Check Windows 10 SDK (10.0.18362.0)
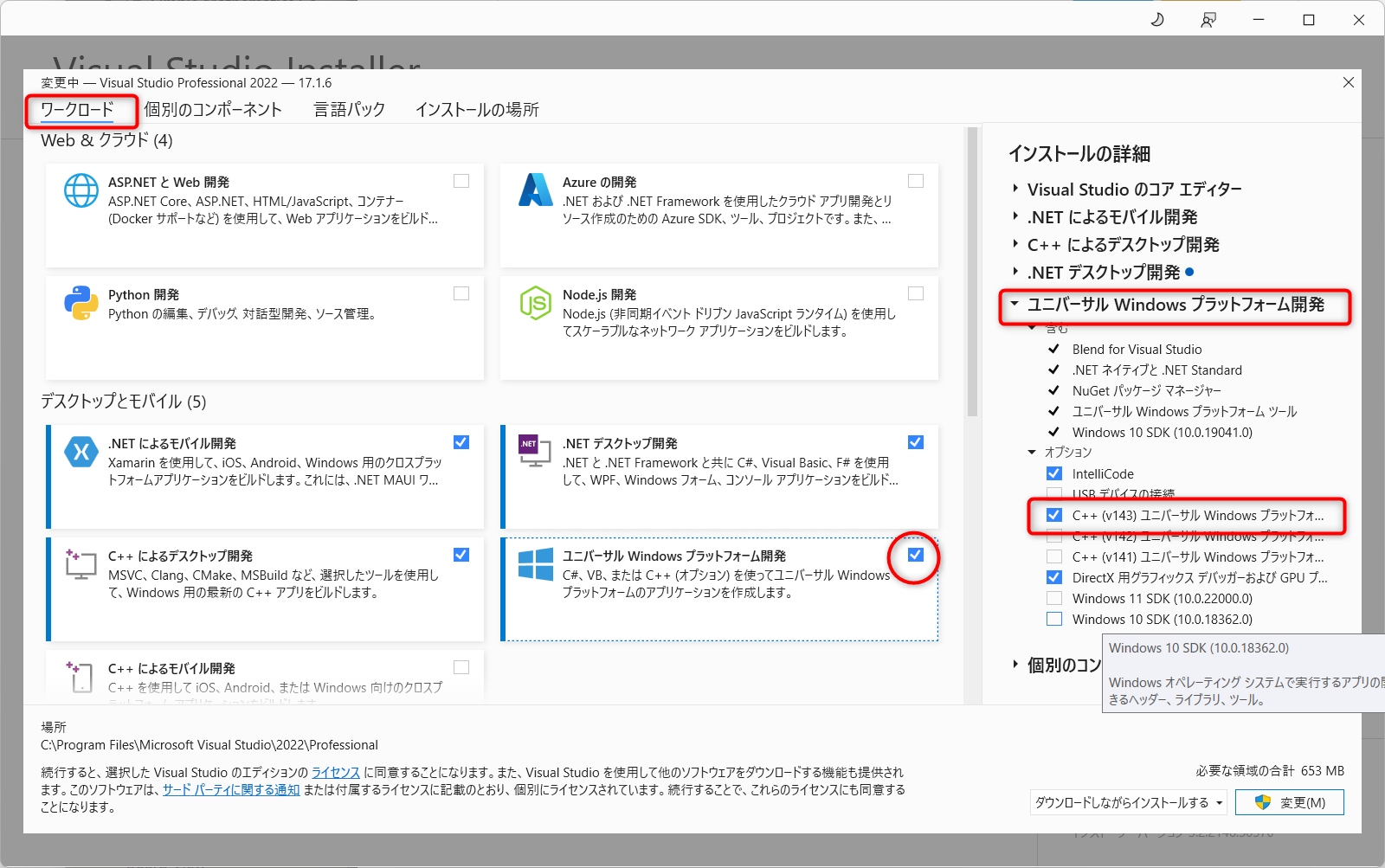 pyautogui.click(x=1054, y=619)
